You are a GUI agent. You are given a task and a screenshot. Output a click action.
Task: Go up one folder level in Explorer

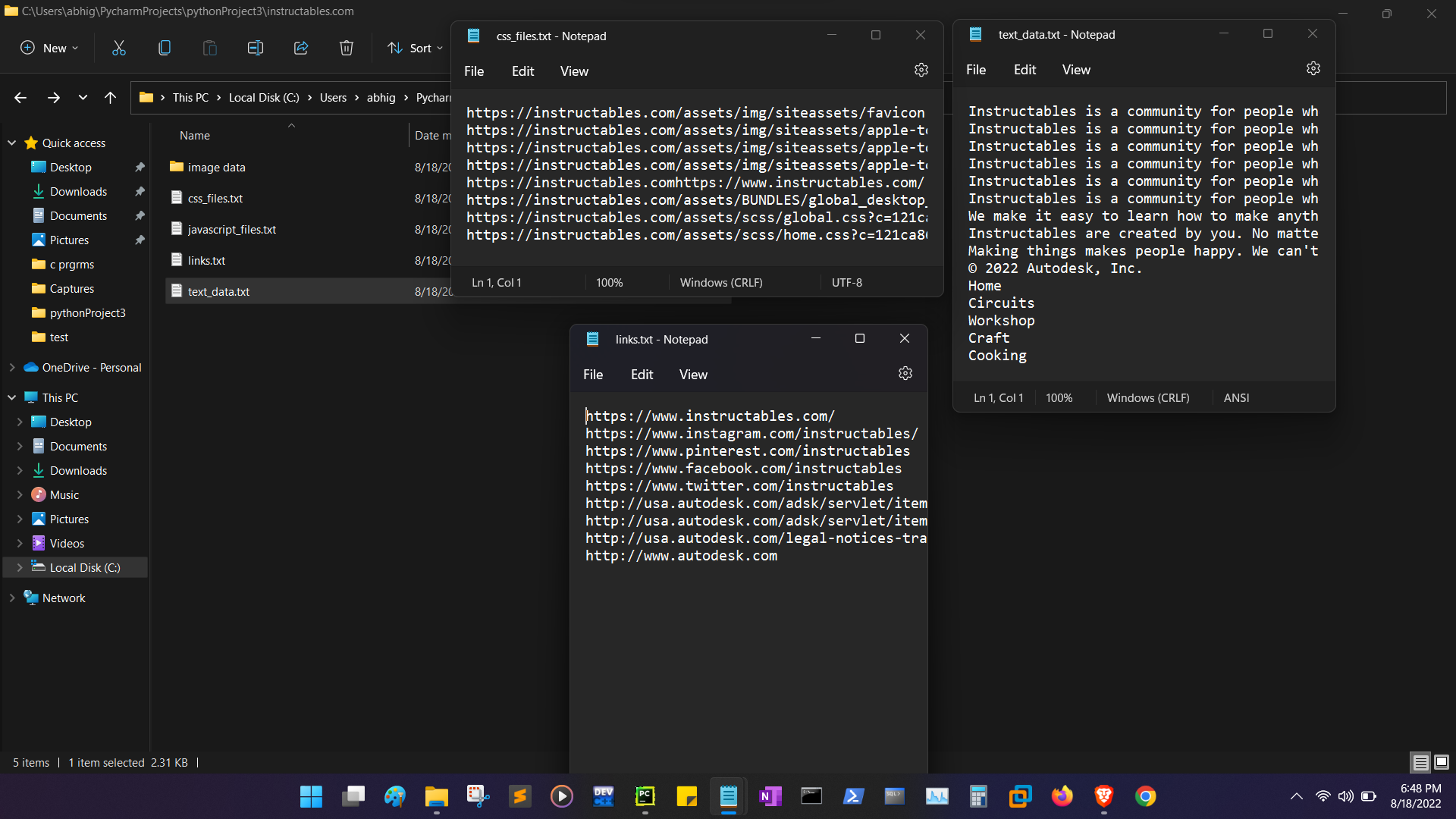tap(111, 97)
